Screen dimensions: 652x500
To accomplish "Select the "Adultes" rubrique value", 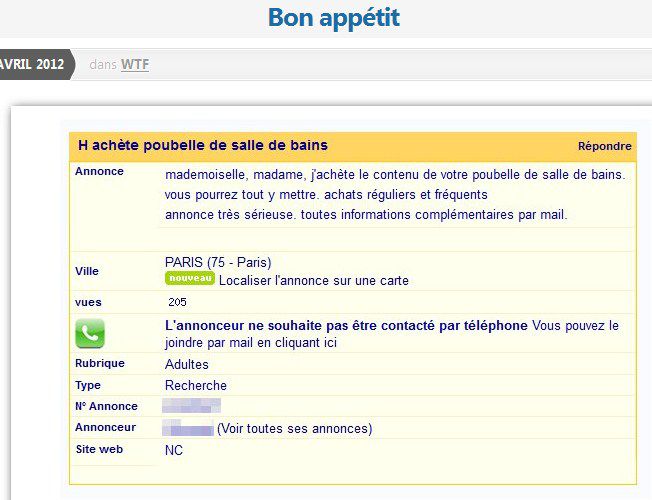I will [x=187, y=365].
